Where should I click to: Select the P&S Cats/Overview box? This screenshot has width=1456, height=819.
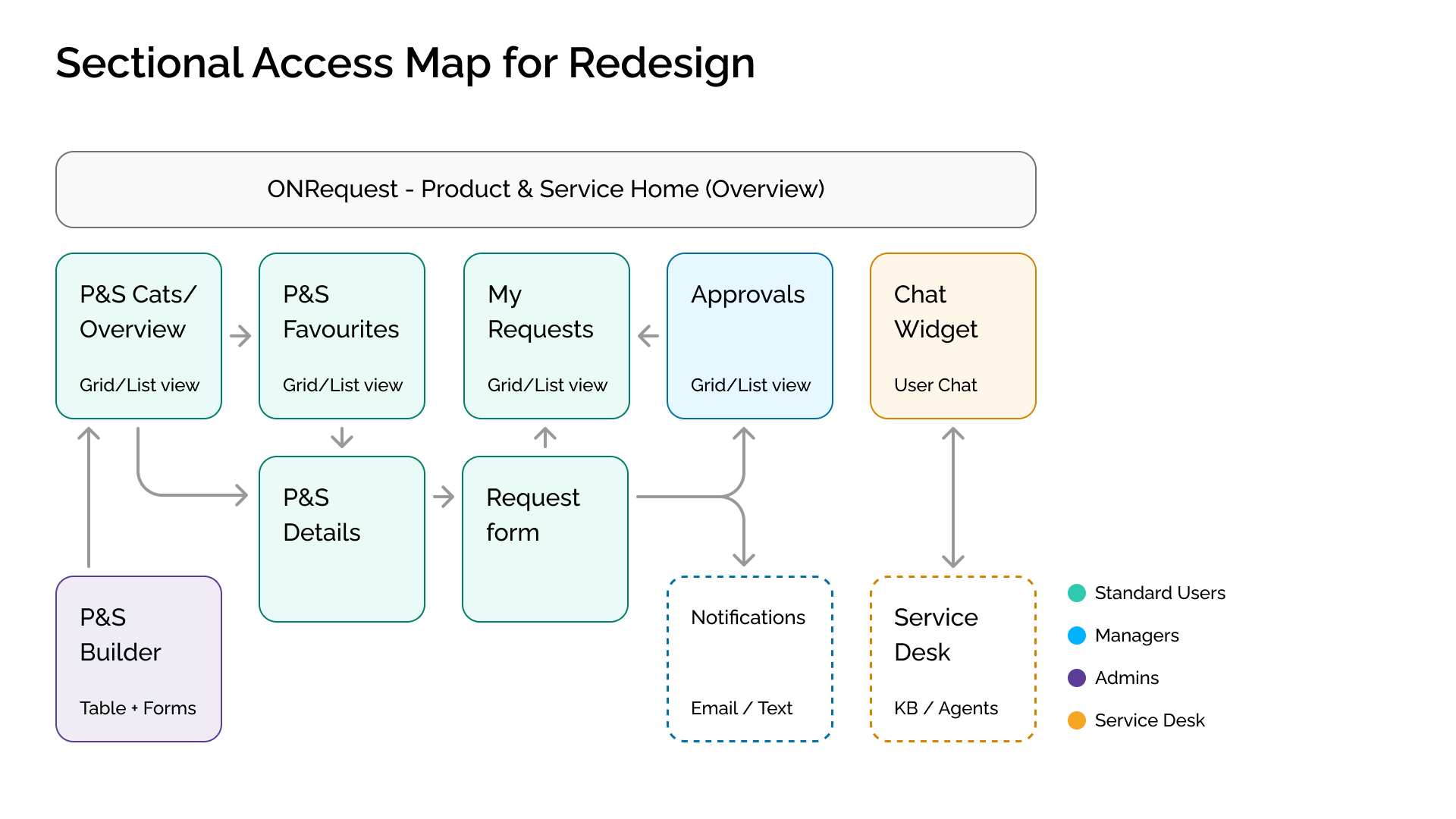click(139, 336)
